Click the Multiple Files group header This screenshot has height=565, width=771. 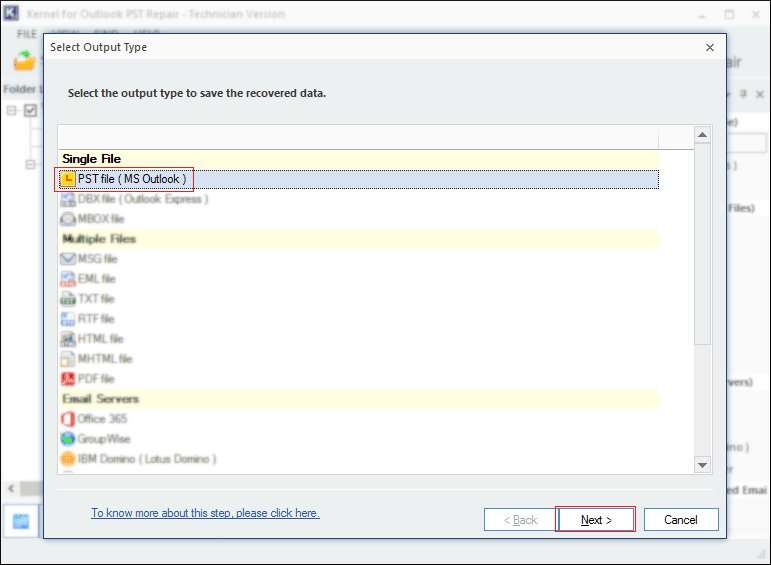358,239
